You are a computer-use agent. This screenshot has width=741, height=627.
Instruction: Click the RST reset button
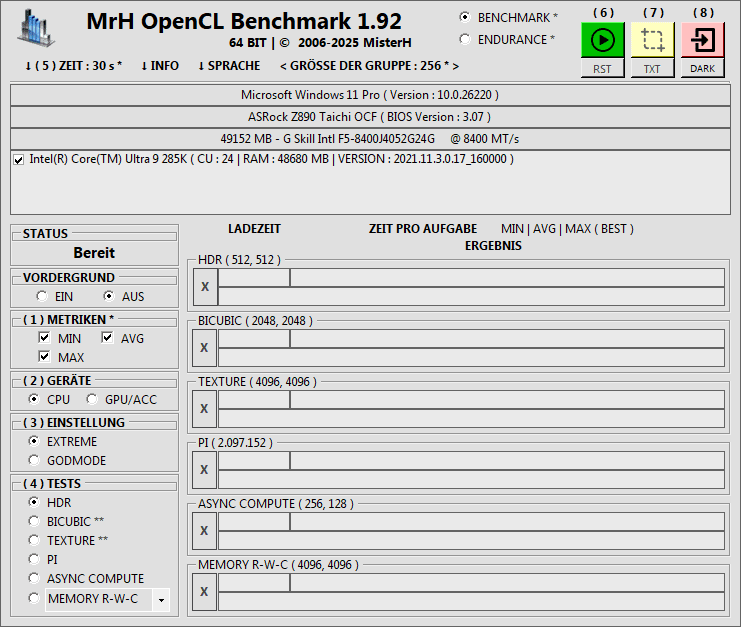(x=603, y=69)
